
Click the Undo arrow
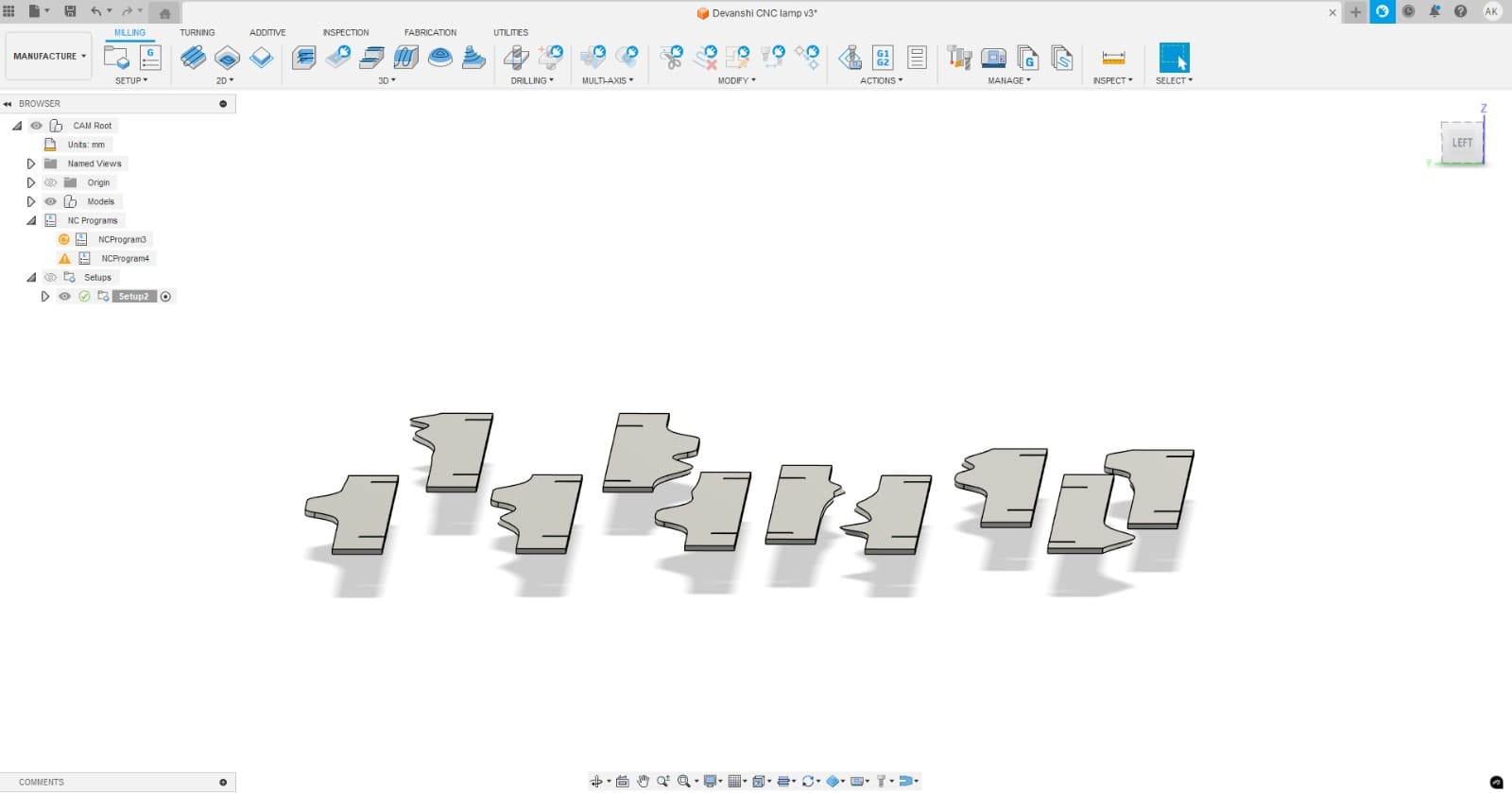coord(95,11)
